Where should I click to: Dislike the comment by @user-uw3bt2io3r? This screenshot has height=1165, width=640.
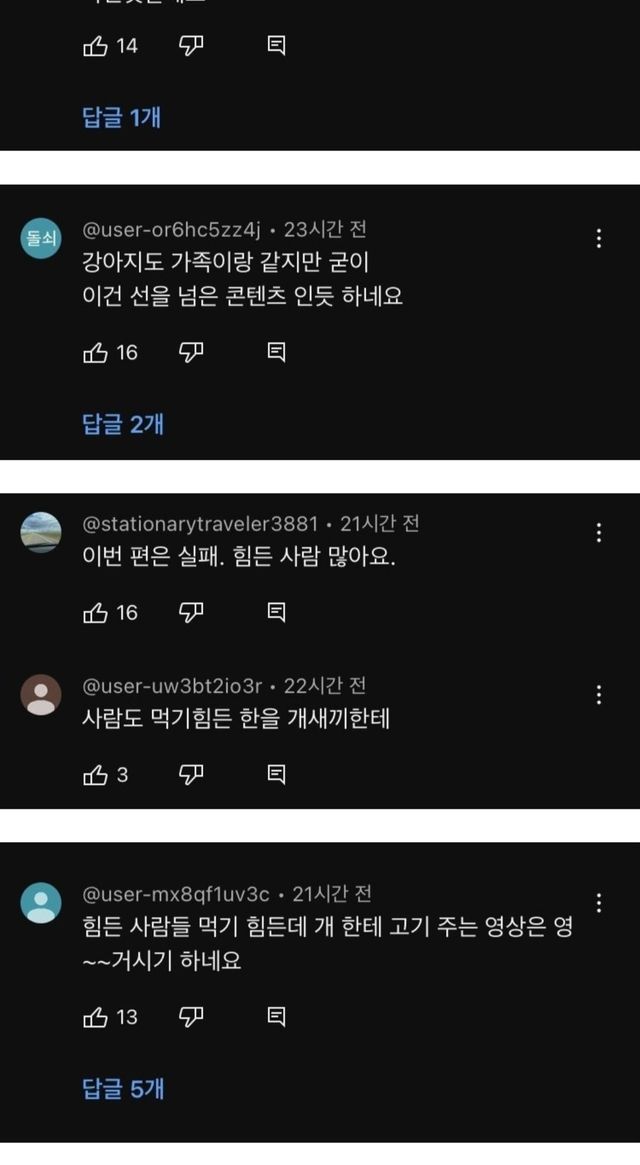point(191,774)
